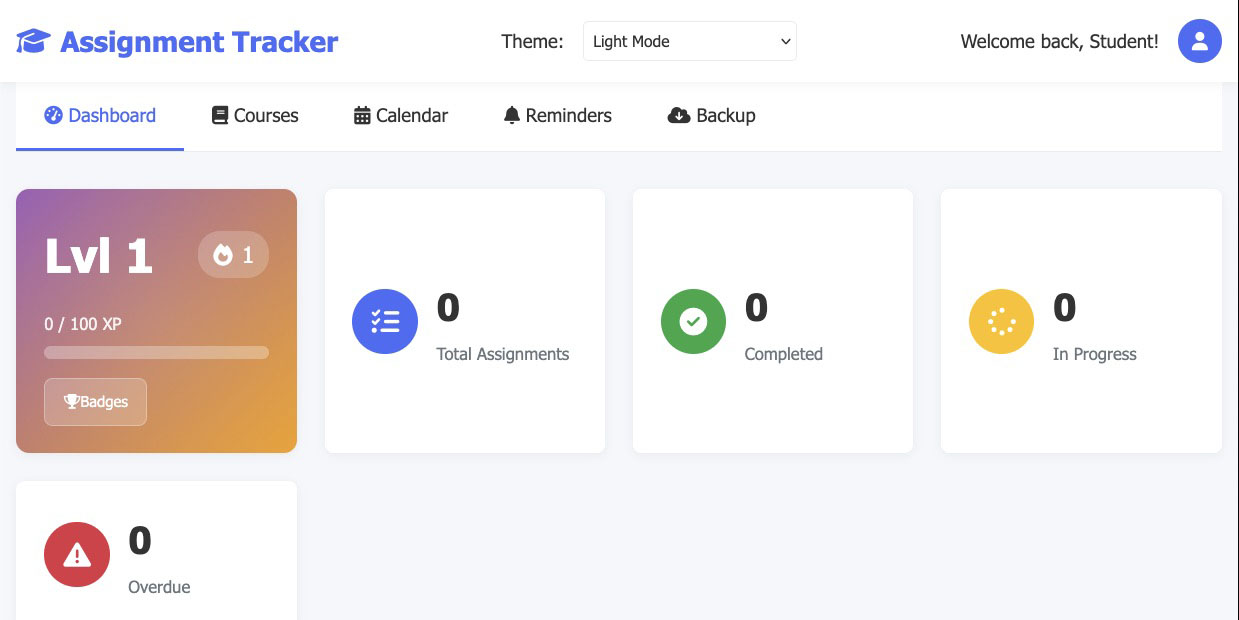Click the graduation cap logo icon
Screen dimensions: 1239x620
coord(31,40)
